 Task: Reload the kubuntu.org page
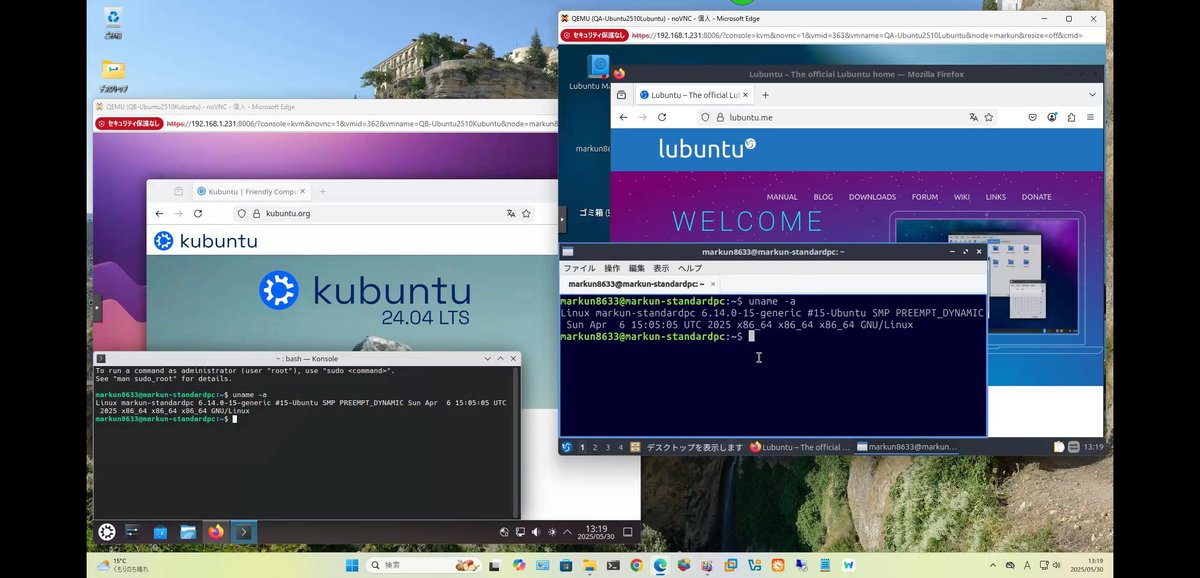click(x=198, y=214)
